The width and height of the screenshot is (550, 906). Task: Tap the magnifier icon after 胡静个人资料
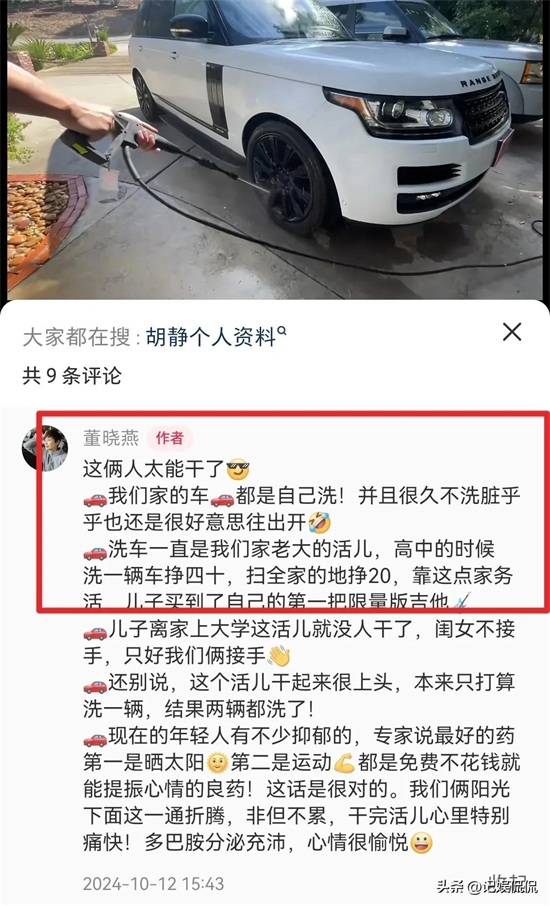pos(282,331)
